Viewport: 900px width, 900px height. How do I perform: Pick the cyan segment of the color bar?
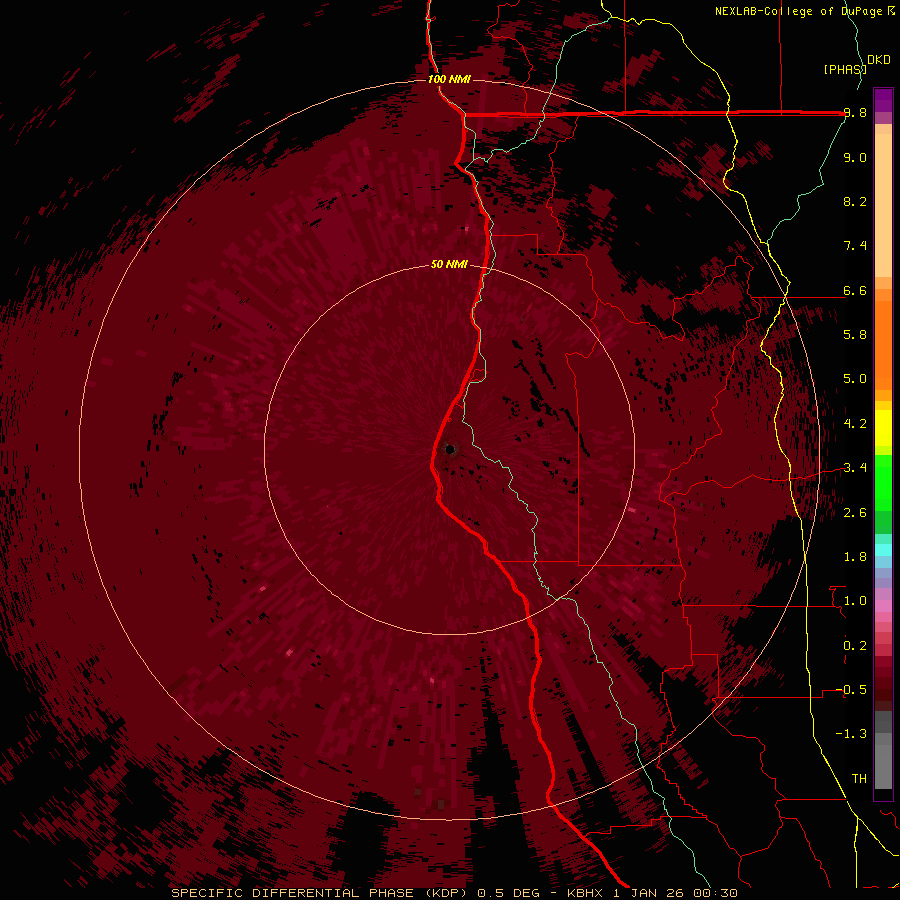tap(883, 549)
